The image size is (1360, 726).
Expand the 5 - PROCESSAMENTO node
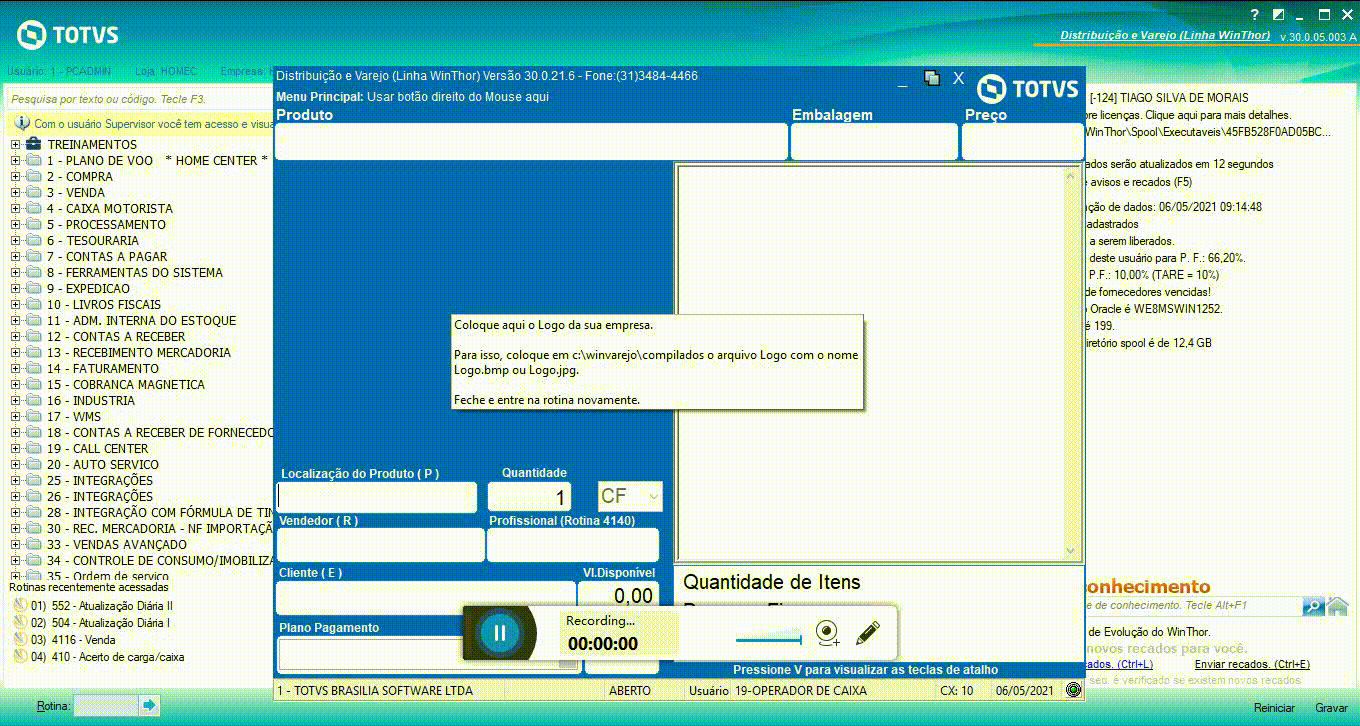pyautogui.click(x=15, y=225)
